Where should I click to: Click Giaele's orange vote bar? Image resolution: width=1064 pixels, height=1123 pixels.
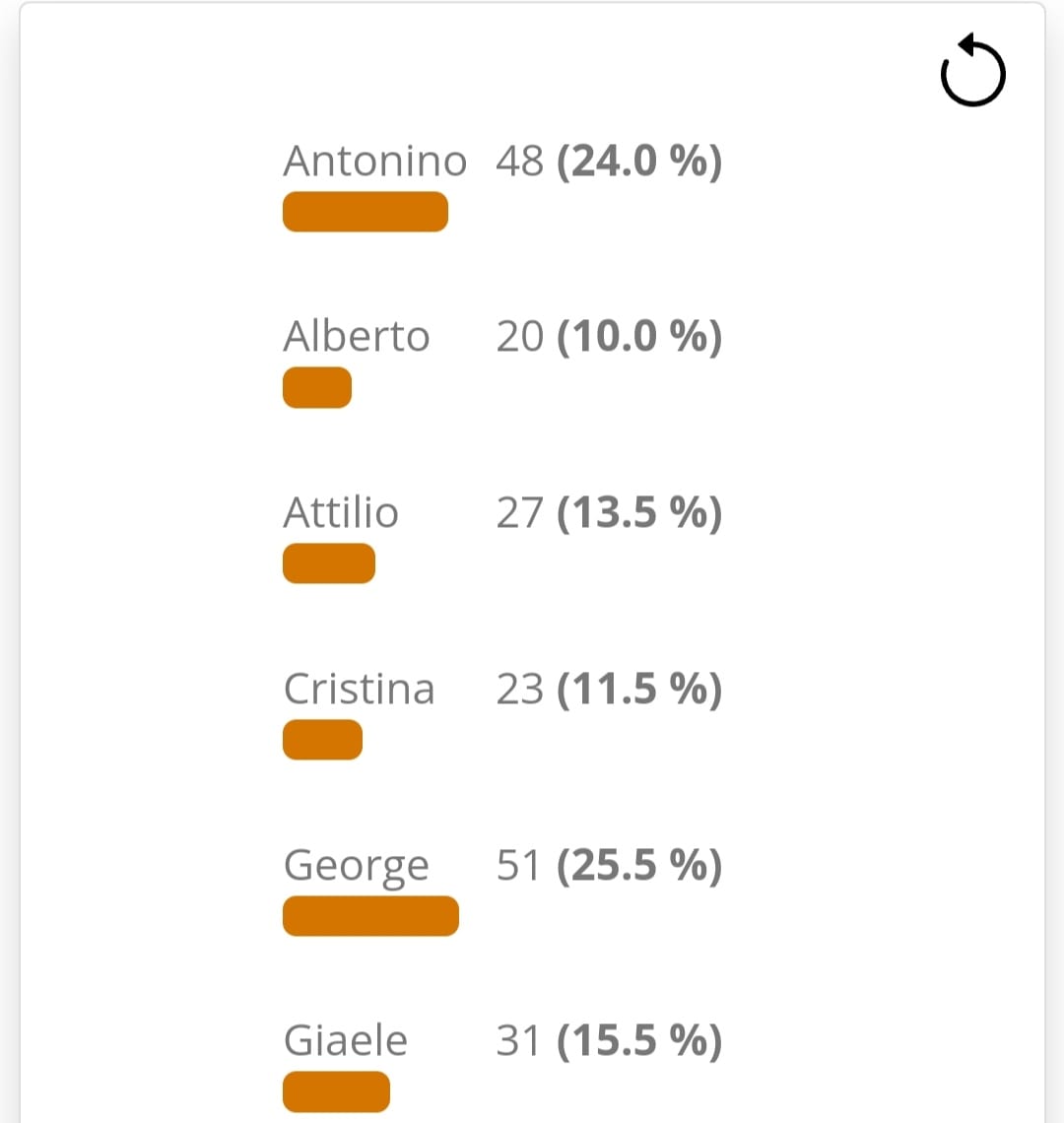337,1091
